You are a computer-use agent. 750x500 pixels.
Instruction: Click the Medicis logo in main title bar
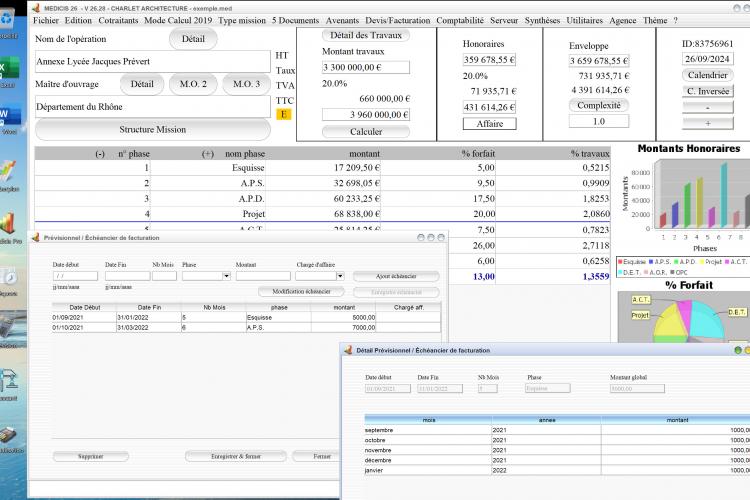pos(36,8)
